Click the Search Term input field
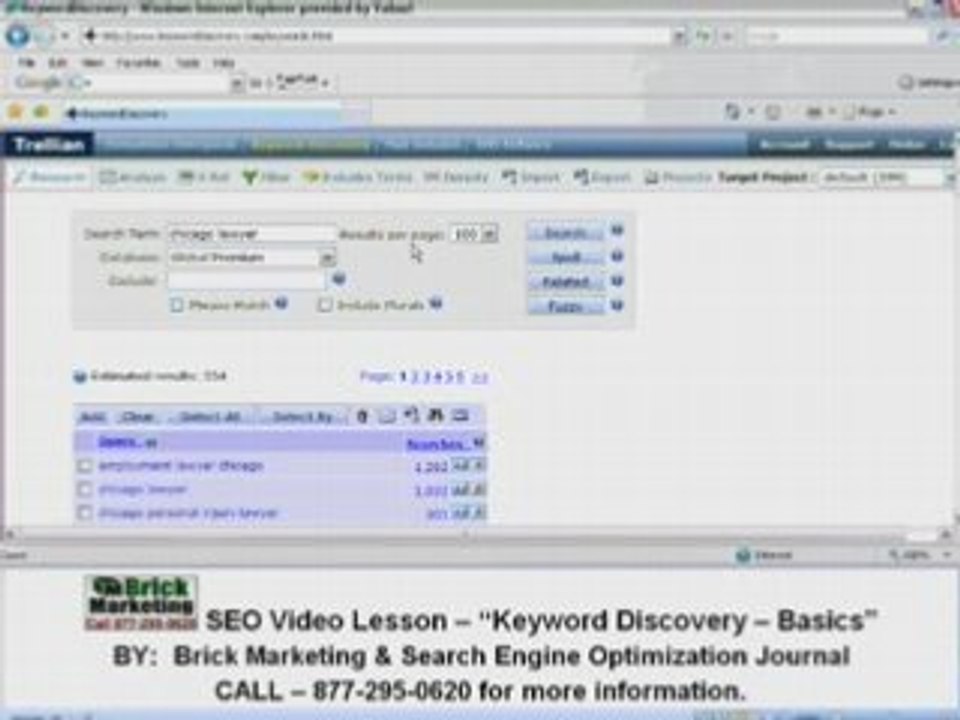960x720 pixels. point(252,234)
